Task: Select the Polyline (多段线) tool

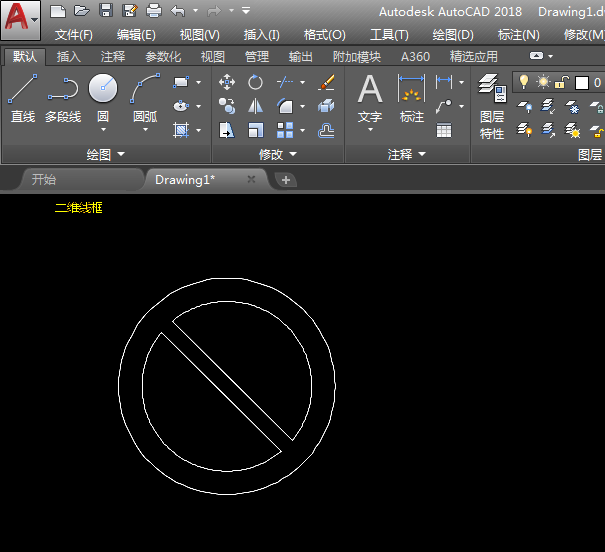Action: coord(63,98)
